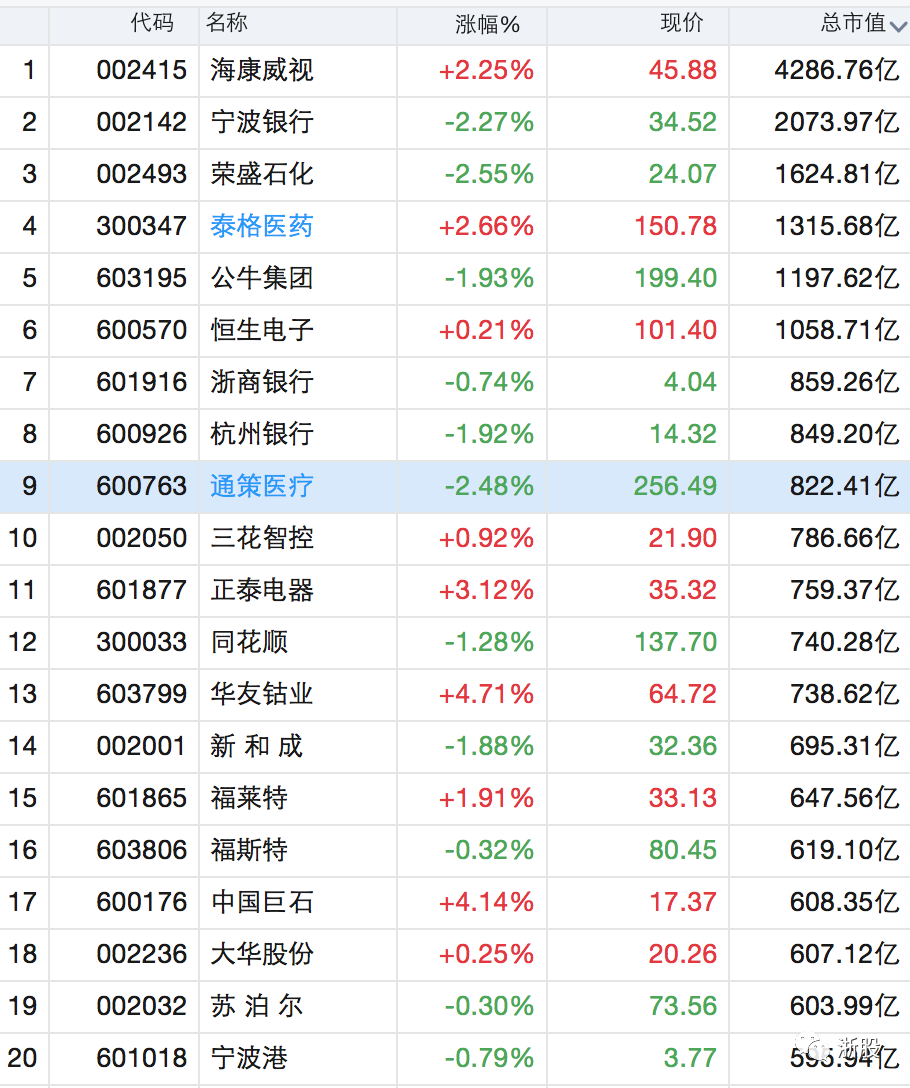910x1088 pixels.
Task: Open the 通策医疗 stock link
Action: click(262, 486)
